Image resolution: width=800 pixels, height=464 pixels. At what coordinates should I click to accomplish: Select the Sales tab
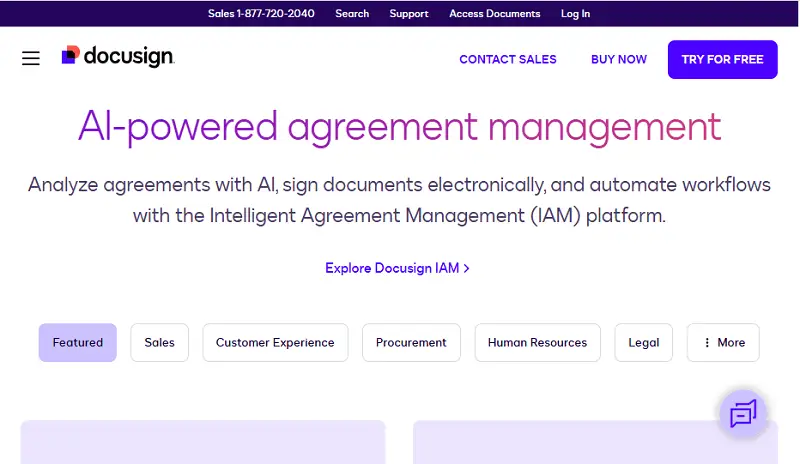(159, 343)
